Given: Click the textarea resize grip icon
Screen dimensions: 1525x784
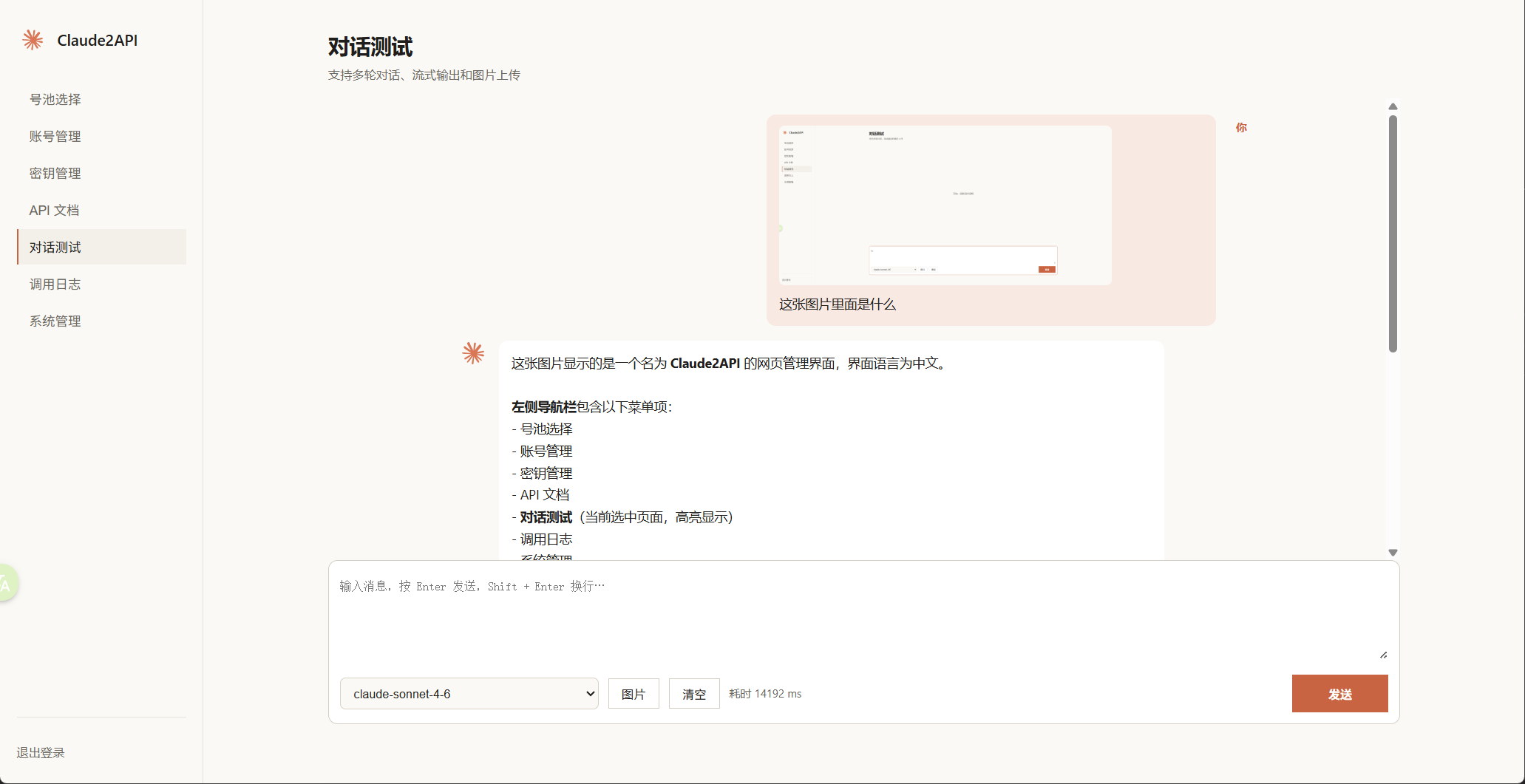Looking at the screenshot, I should pyautogui.click(x=1383, y=655).
